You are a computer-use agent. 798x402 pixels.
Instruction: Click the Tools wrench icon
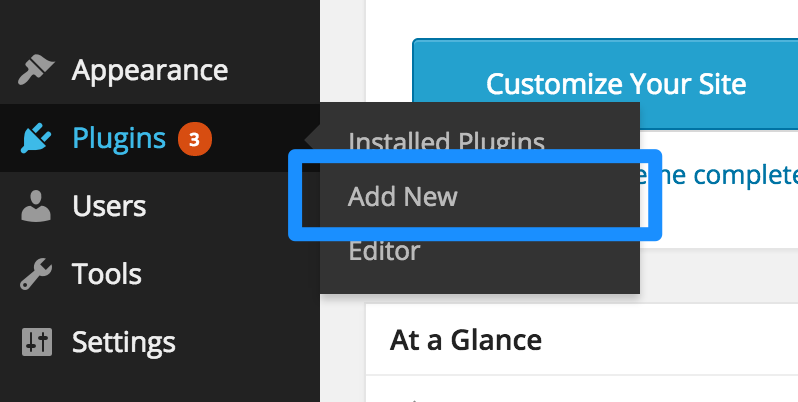36,274
